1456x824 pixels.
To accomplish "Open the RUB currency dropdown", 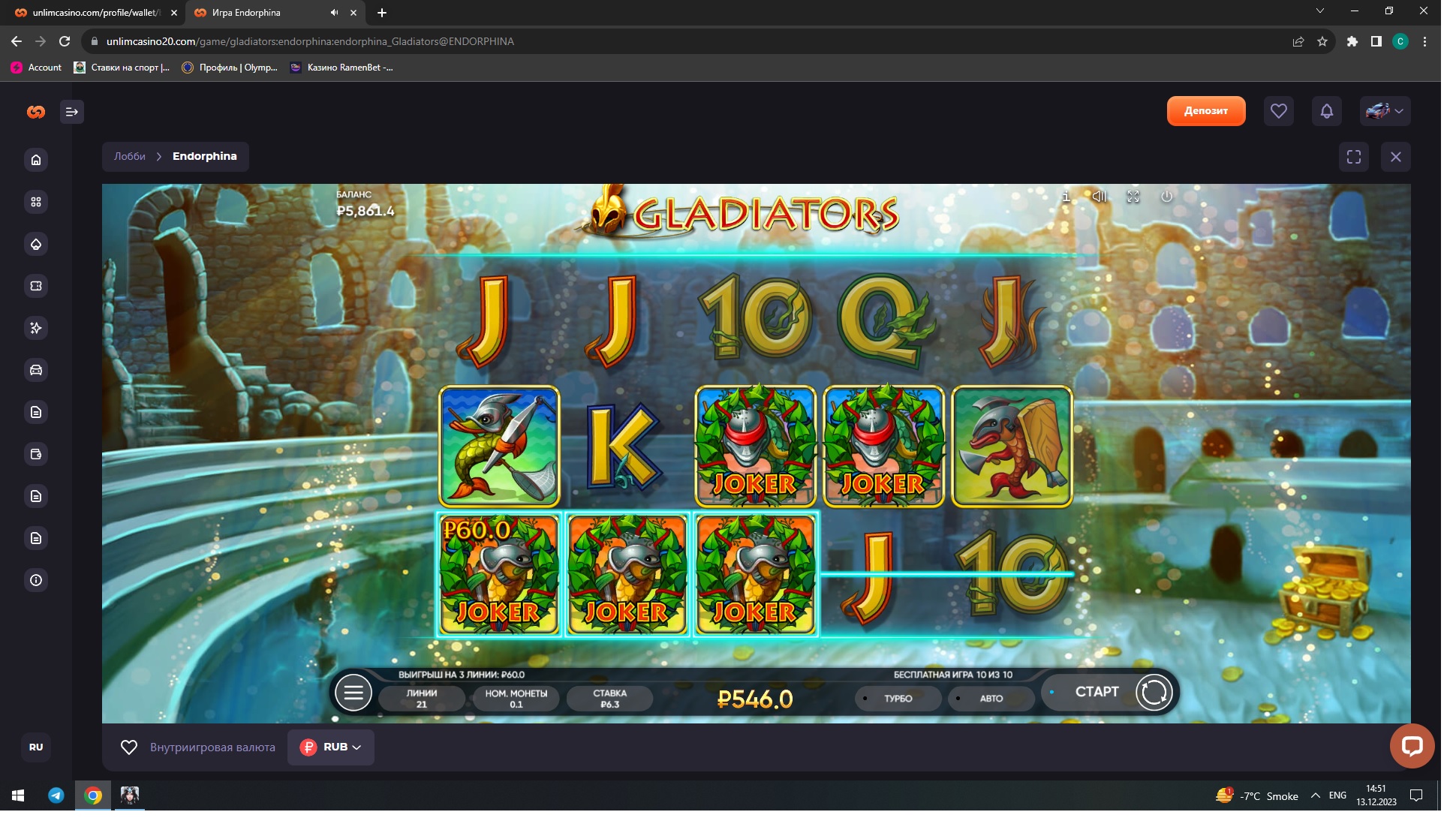I will point(331,747).
